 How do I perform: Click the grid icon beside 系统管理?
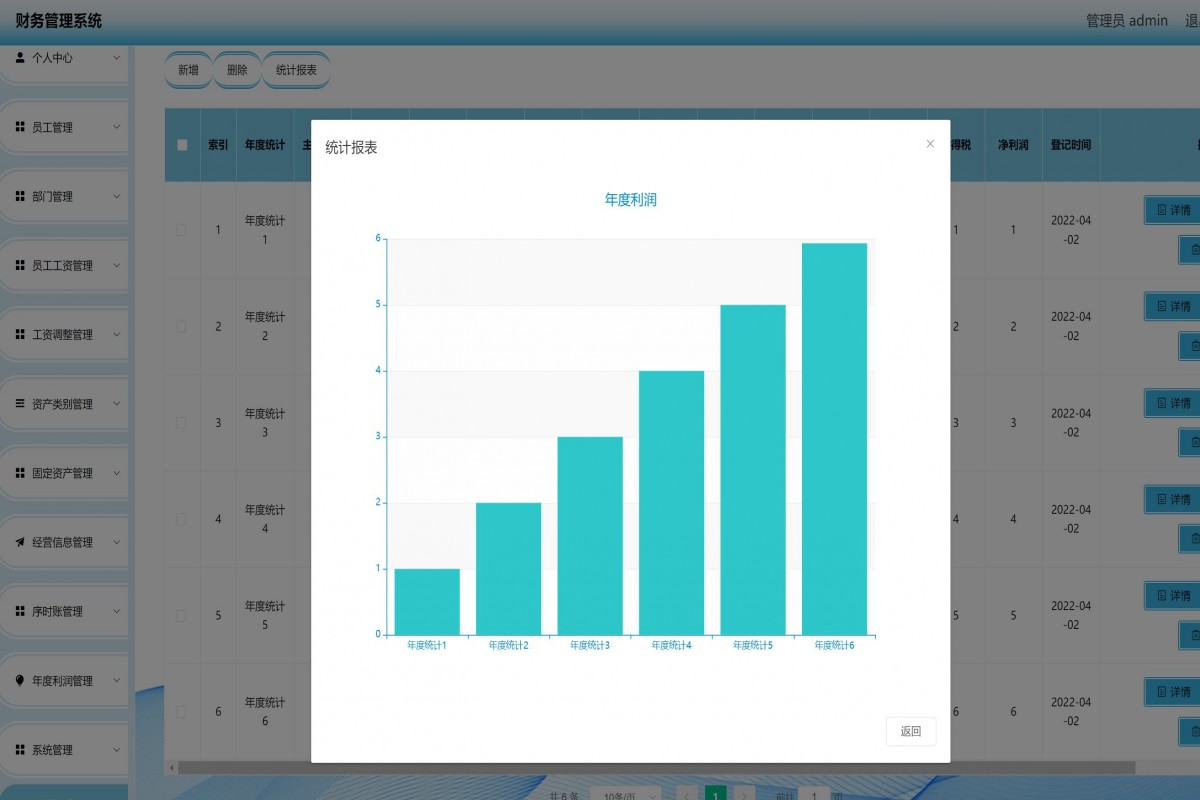[20, 750]
